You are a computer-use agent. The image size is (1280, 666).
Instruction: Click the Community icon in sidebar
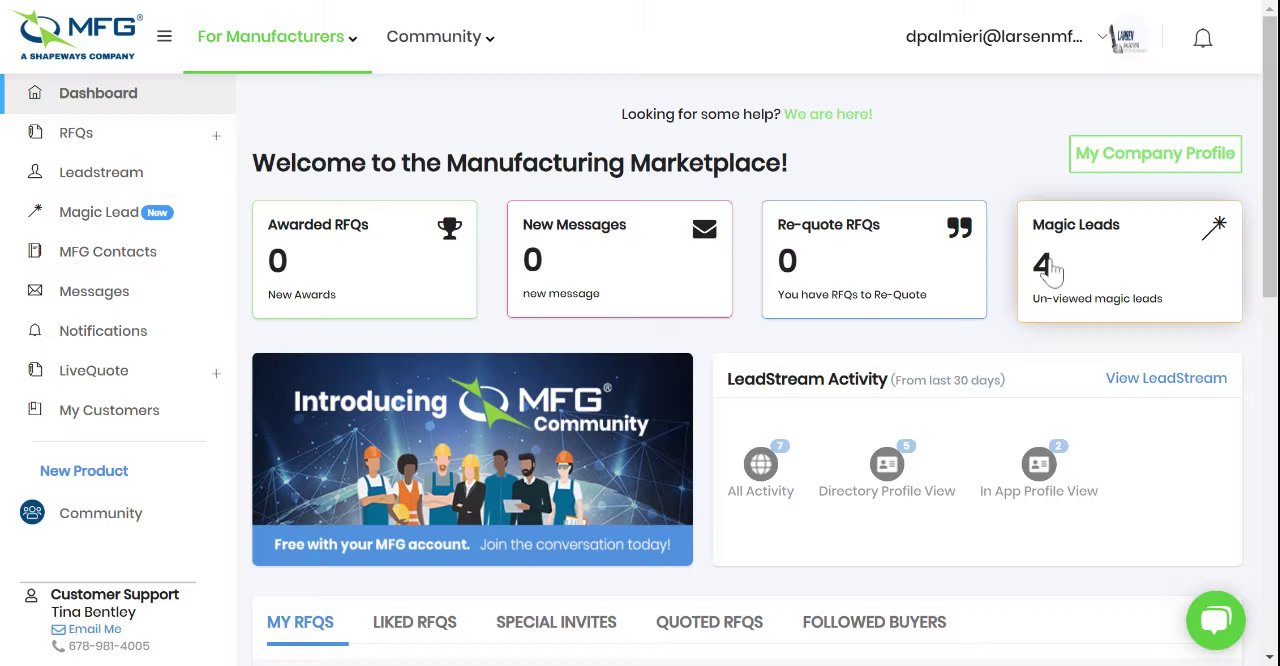click(32, 513)
